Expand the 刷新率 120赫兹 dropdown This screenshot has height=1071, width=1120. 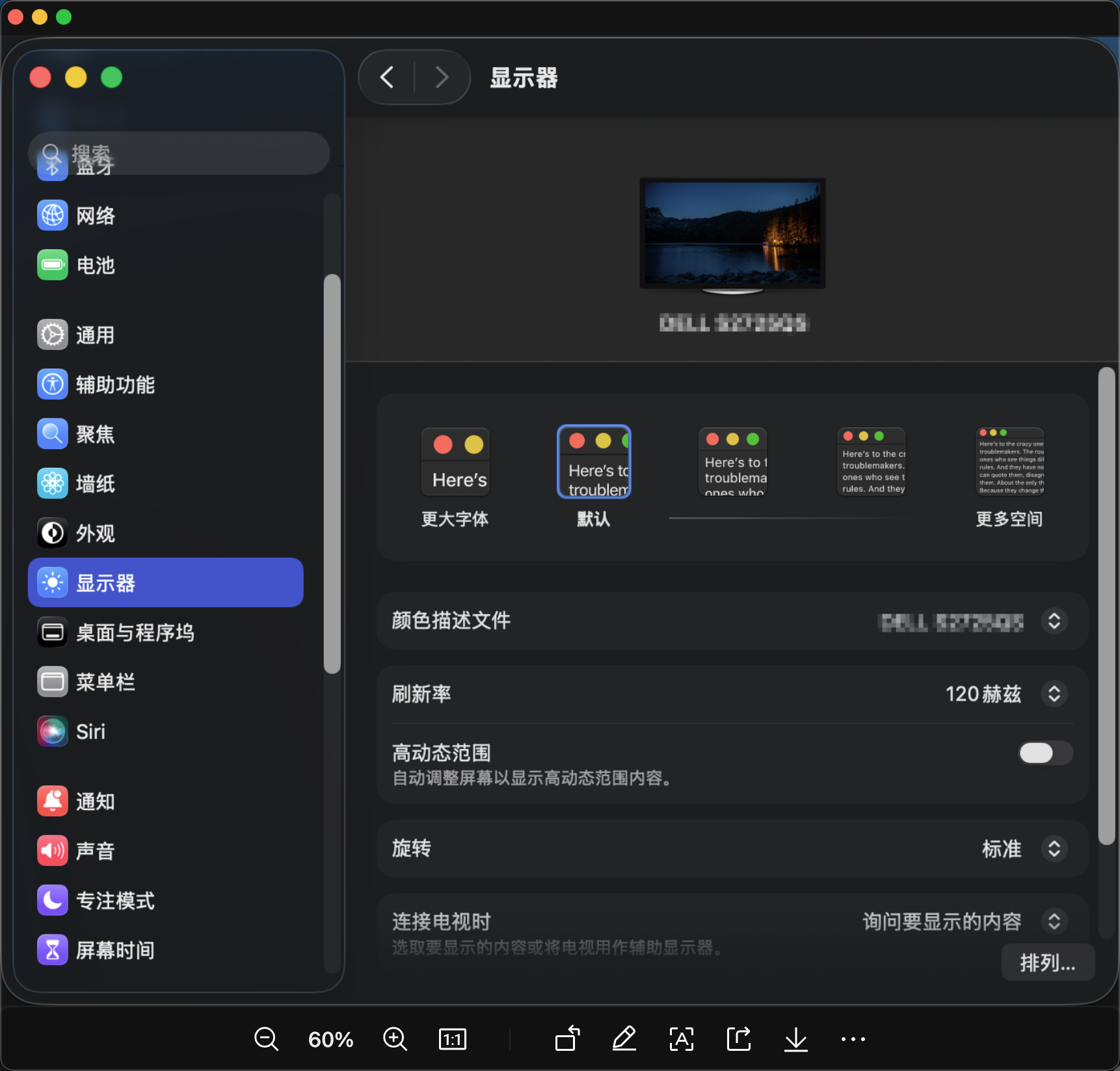(1054, 694)
